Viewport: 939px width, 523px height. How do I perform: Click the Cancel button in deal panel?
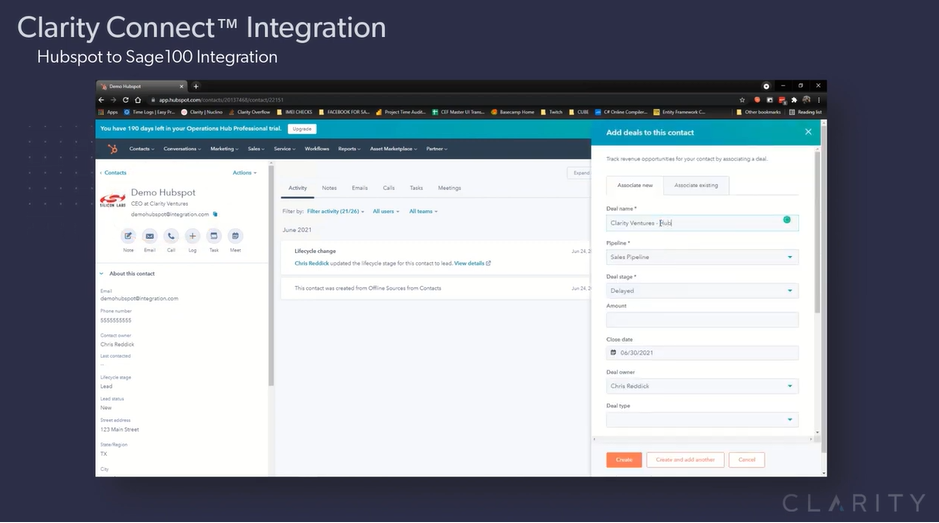click(747, 459)
